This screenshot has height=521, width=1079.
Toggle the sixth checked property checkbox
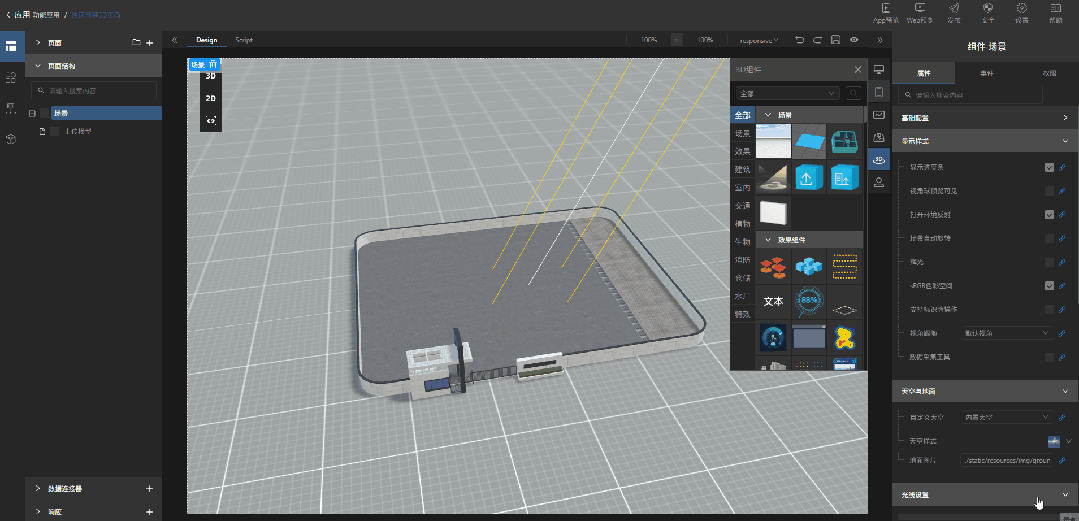click(x=1049, y=286)
